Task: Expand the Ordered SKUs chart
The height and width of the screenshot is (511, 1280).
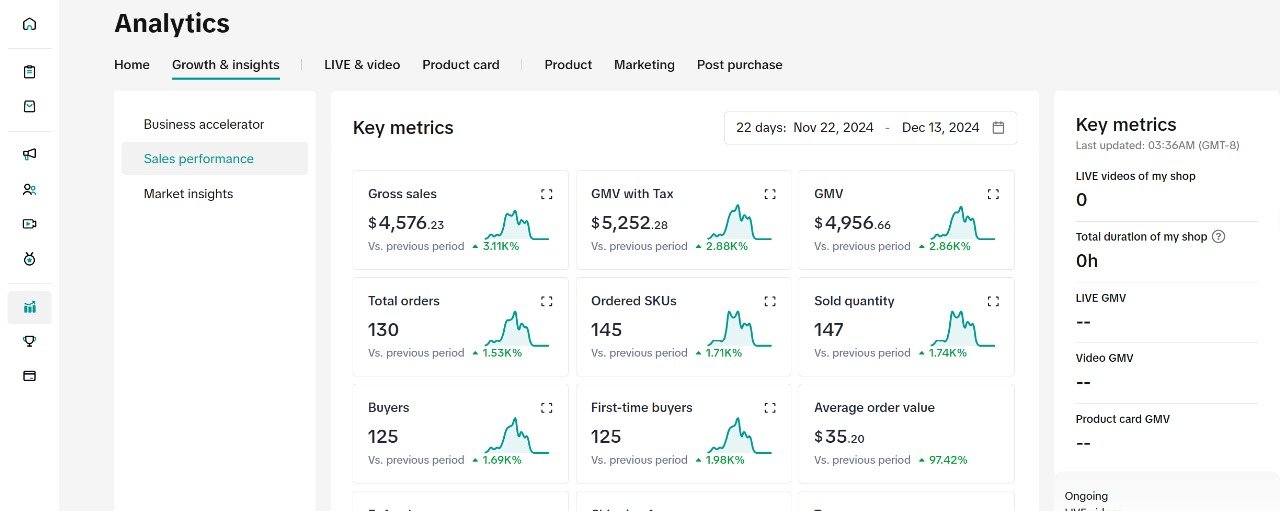Action: coord(769,301)
